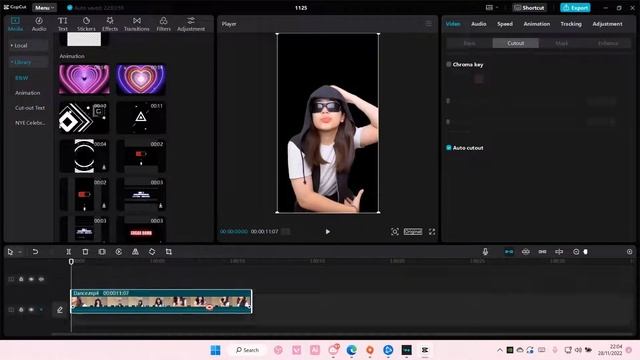Open the Filters panel
The width and height of the screenshot is (640, 360).
point(163,24)
